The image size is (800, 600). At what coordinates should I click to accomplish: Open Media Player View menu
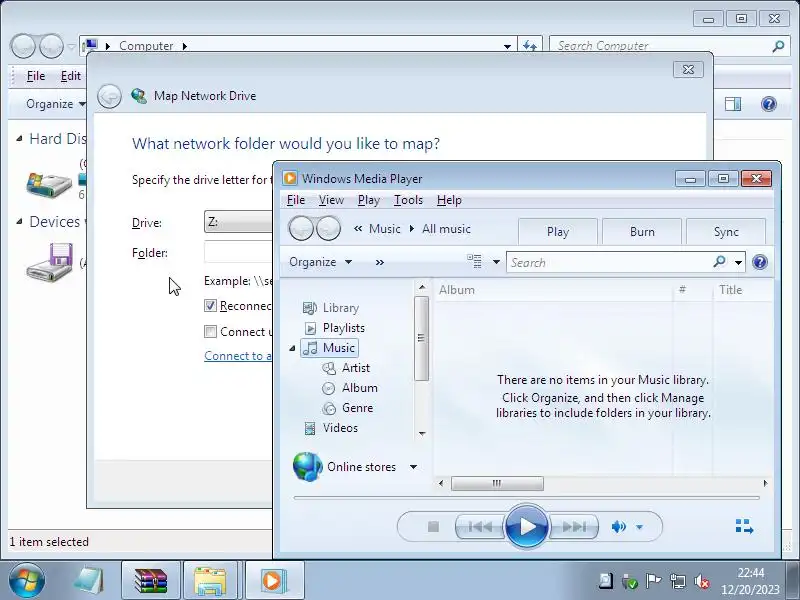pos(331,200)
